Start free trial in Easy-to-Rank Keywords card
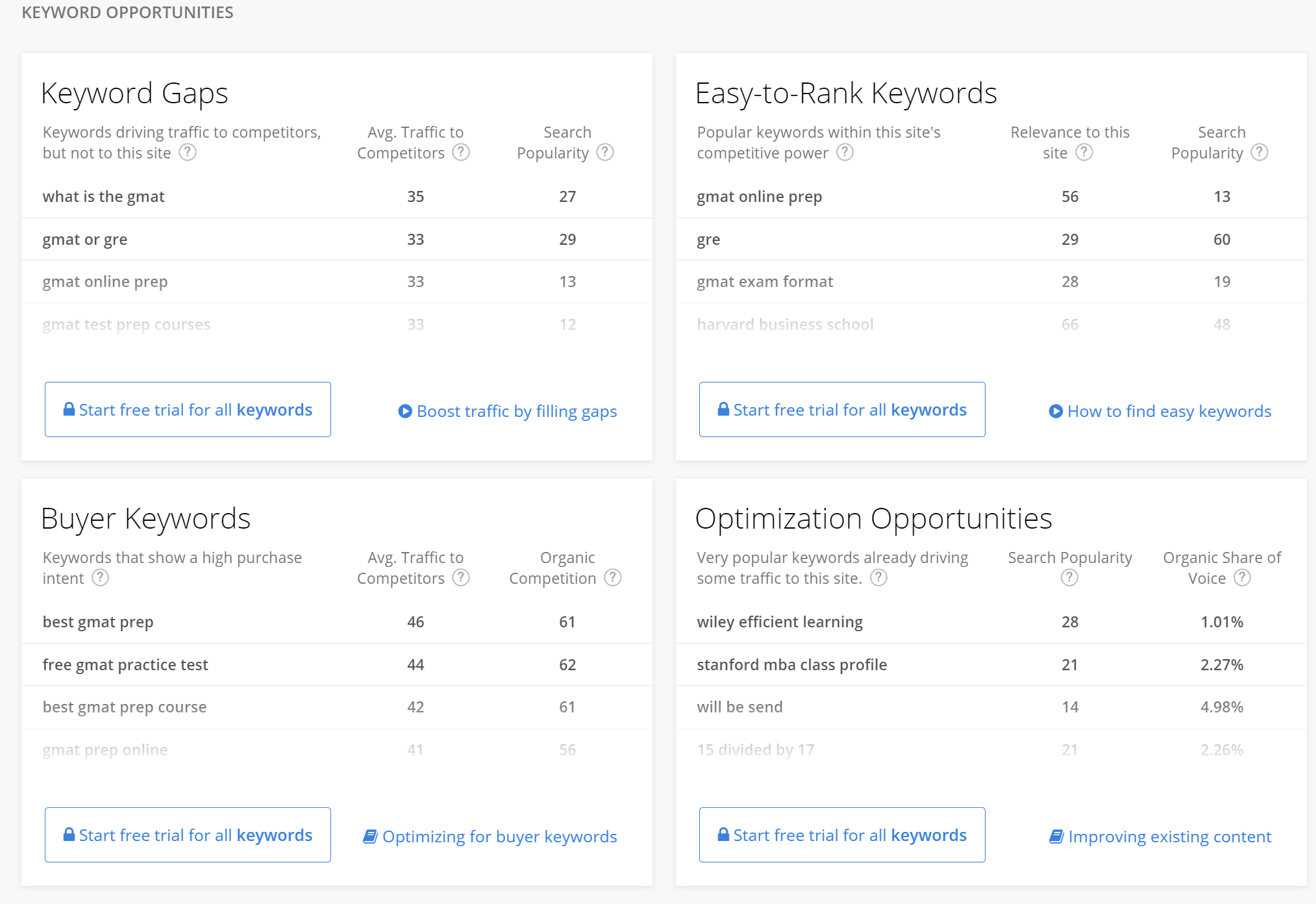Image resolution: width=1316 pixels, height=904 pixels. click(x=842, y=410)
